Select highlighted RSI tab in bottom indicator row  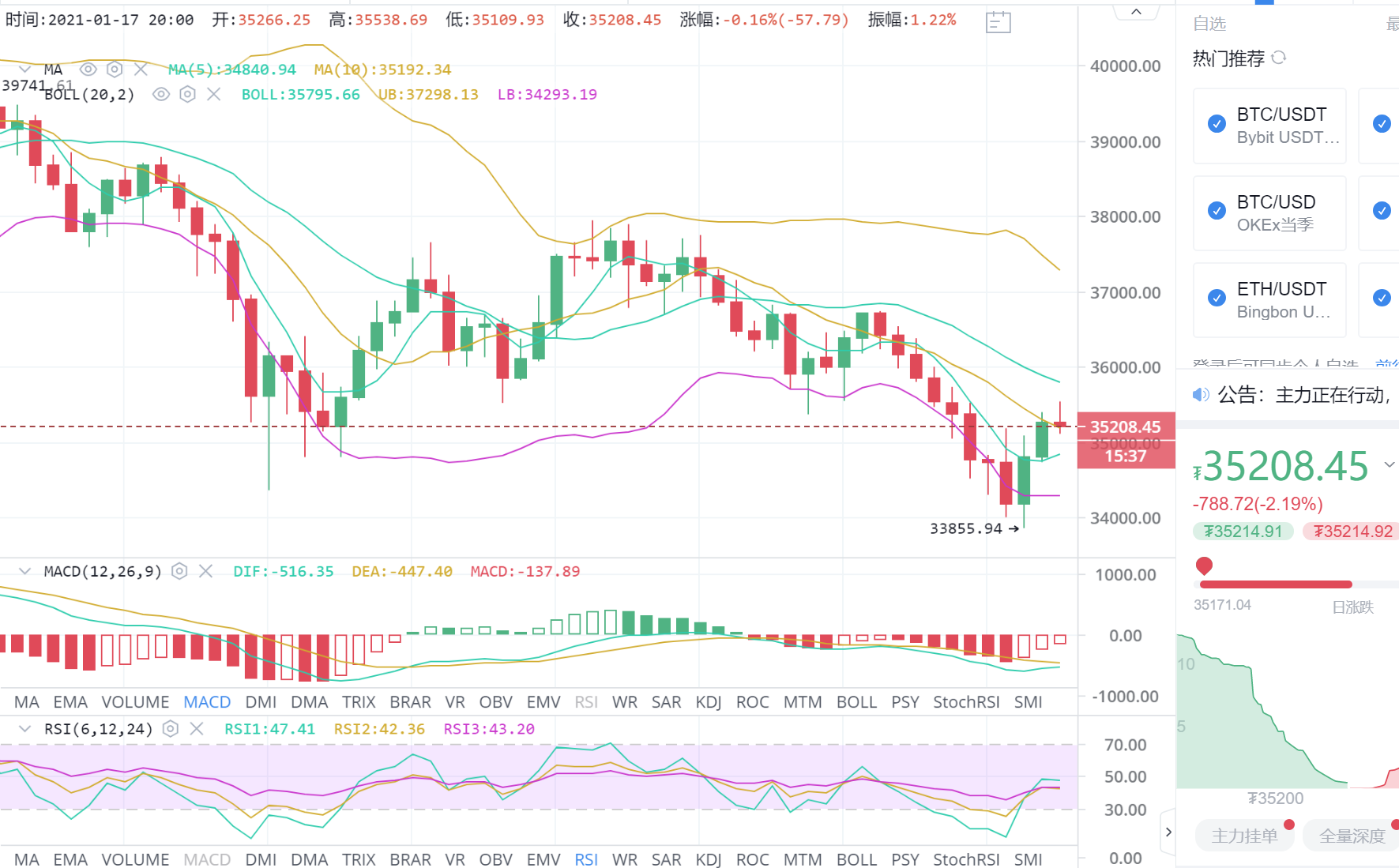coord(586,859)
